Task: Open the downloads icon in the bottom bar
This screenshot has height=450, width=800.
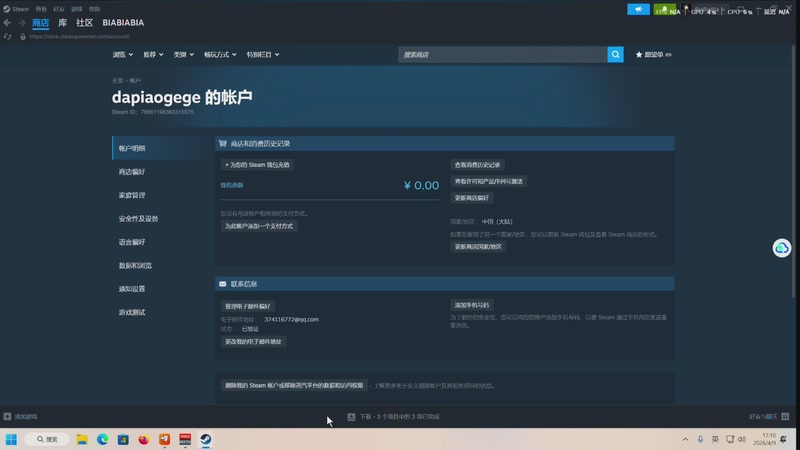Action: [352, 417]
